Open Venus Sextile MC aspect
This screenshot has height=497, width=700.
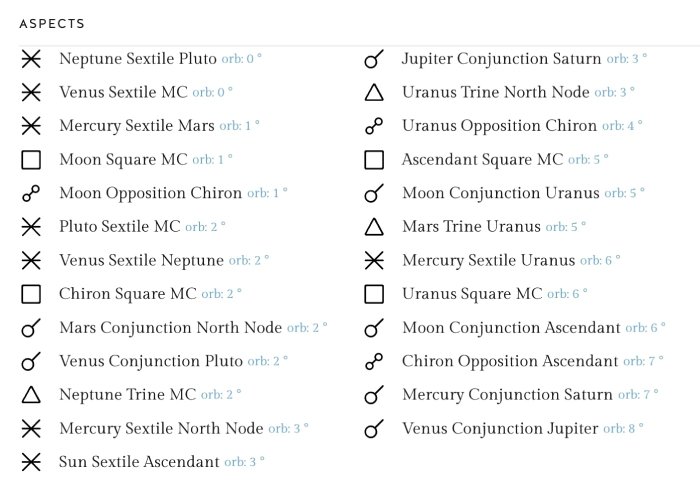pyautogui.click(x=123, y=92)
